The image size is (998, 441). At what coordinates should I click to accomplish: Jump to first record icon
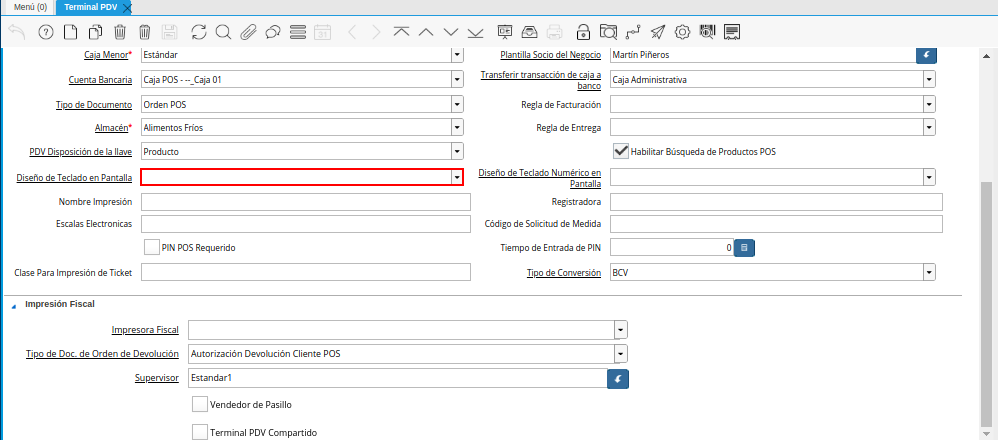401,32
